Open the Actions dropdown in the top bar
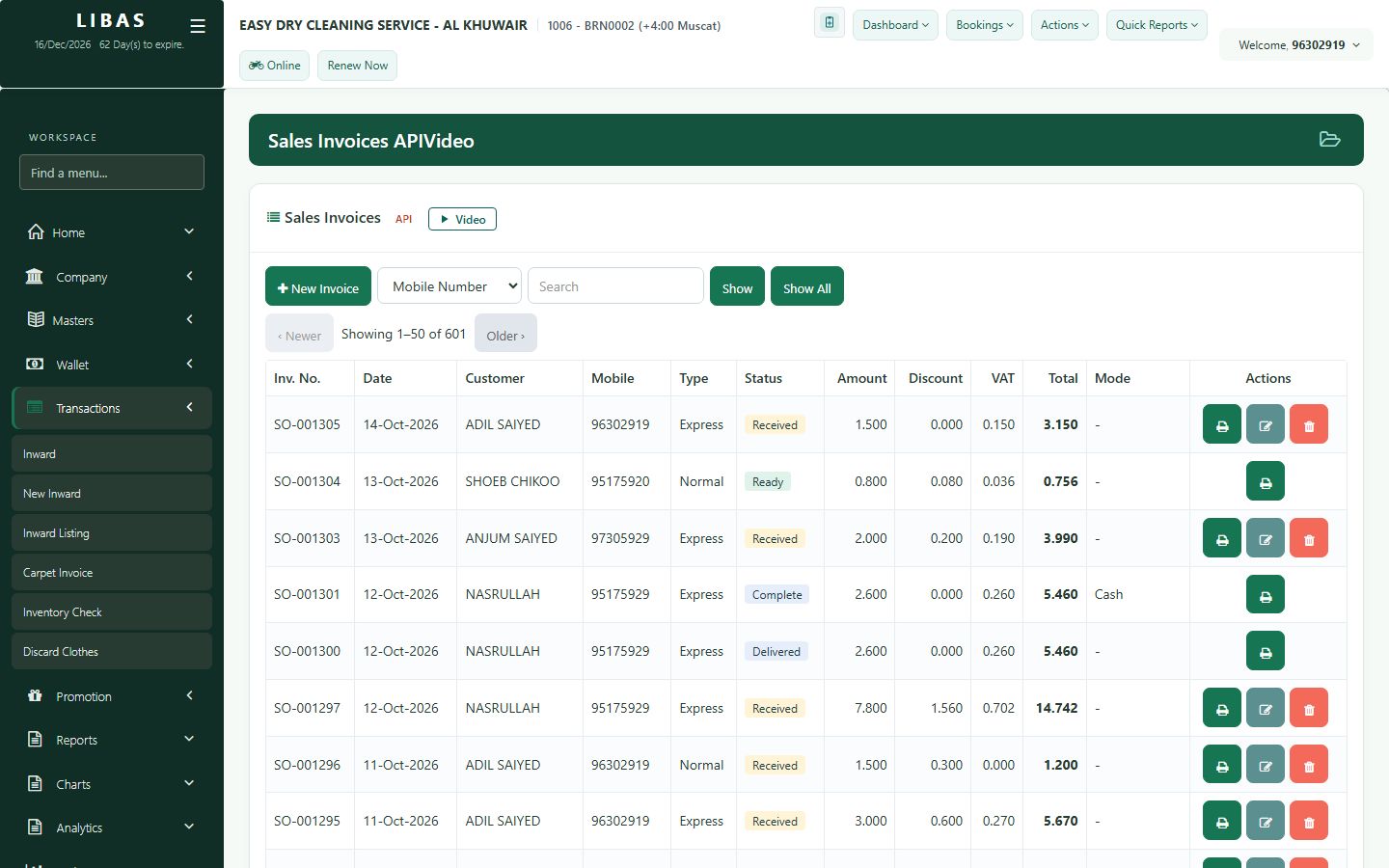The image size is (1389, 868). click(1065, 25)
